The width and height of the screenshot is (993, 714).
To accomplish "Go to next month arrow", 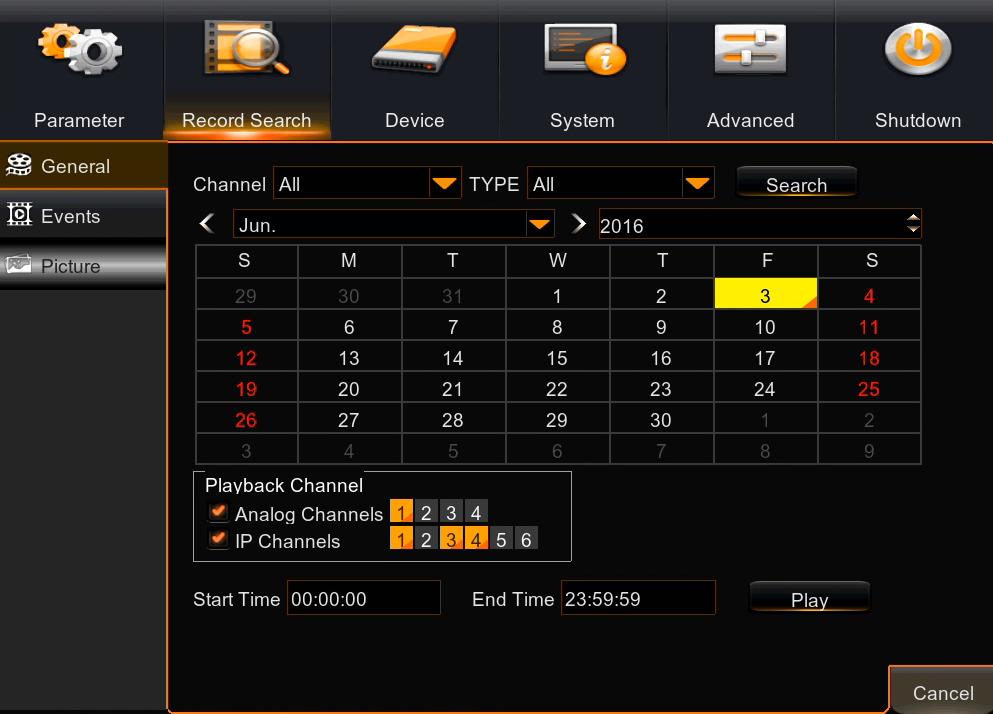I will coord(578,224).
